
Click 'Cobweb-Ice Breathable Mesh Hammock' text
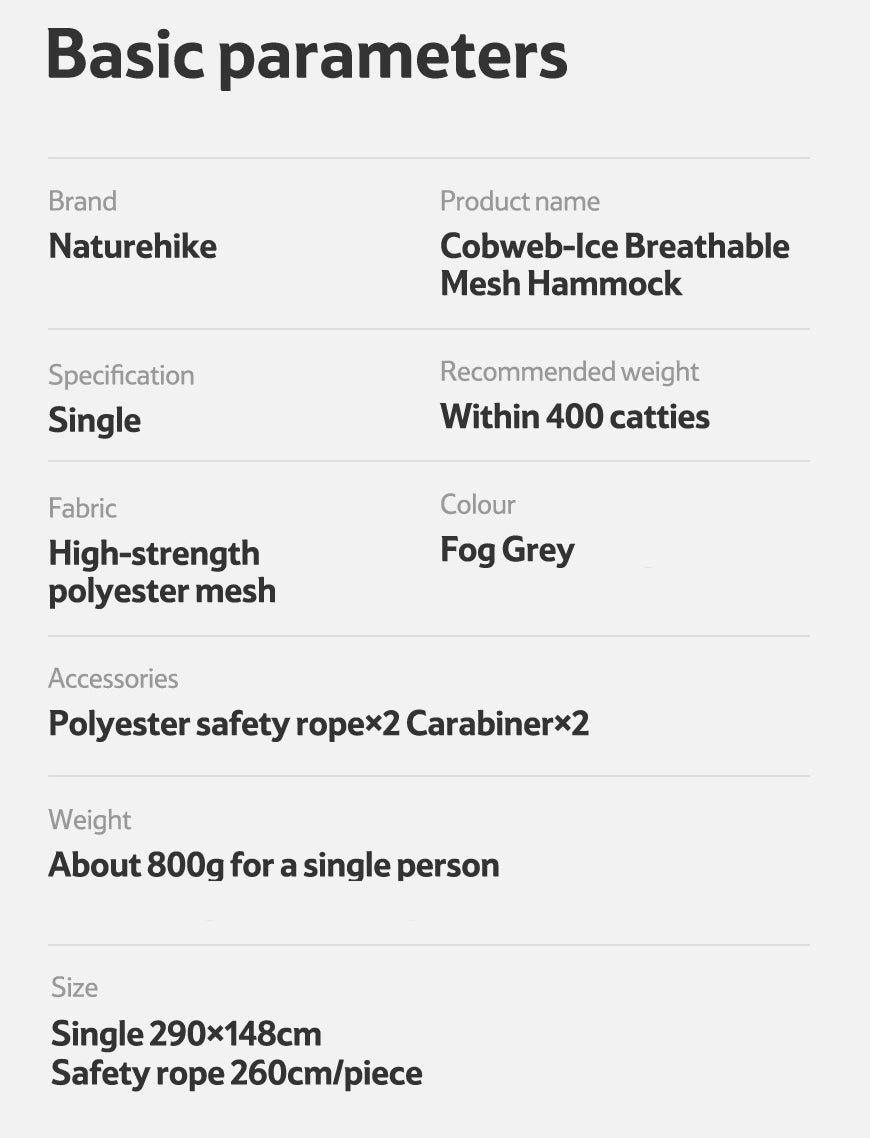615,265
